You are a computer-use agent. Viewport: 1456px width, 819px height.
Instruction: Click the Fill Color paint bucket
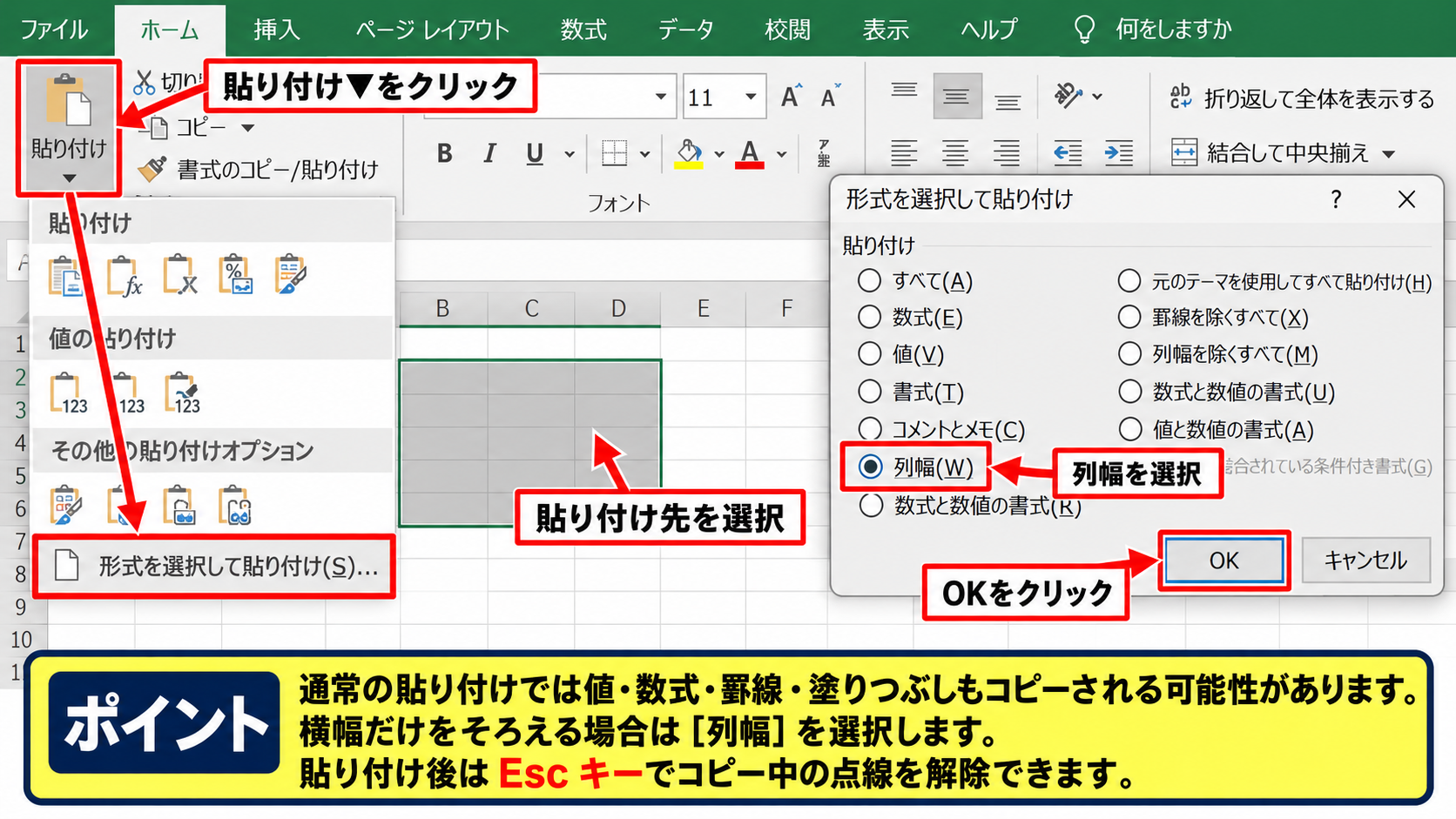pyautogui.click(x=689, y=154)
